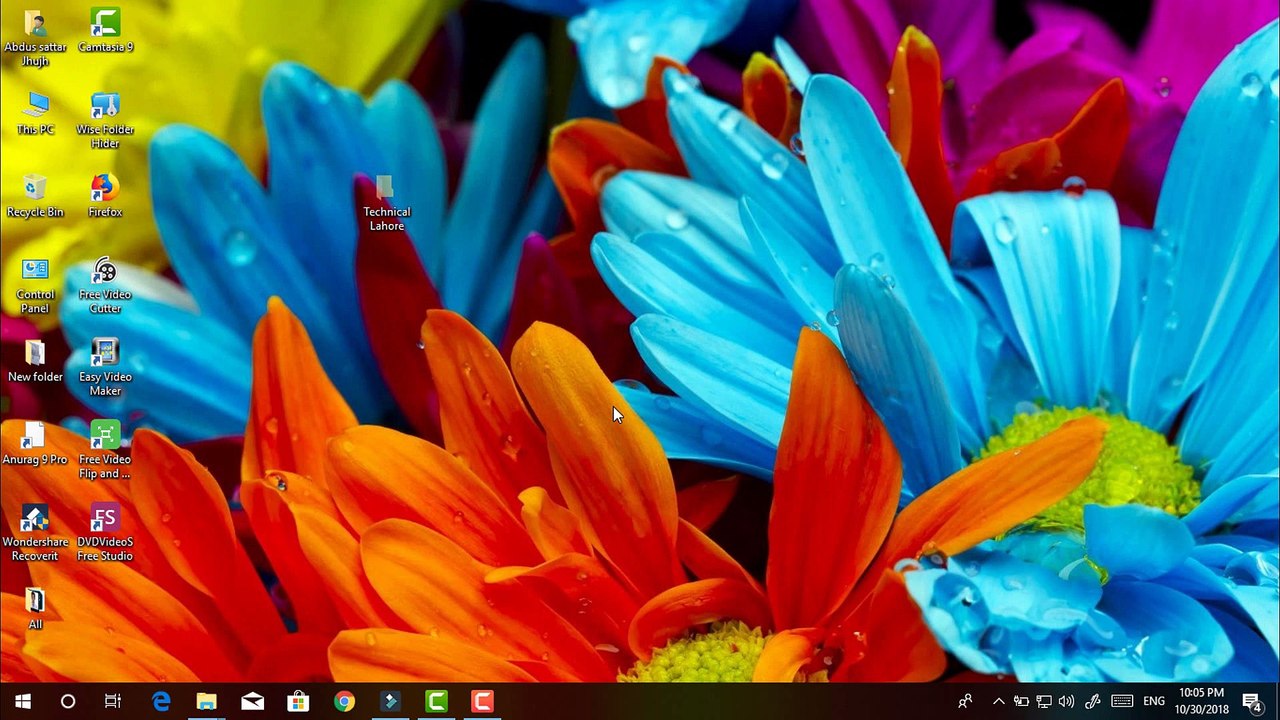Open the volume speaker control
Image resolution: width=1280 pixels, height=720 pixels.
coord(1066,701)
